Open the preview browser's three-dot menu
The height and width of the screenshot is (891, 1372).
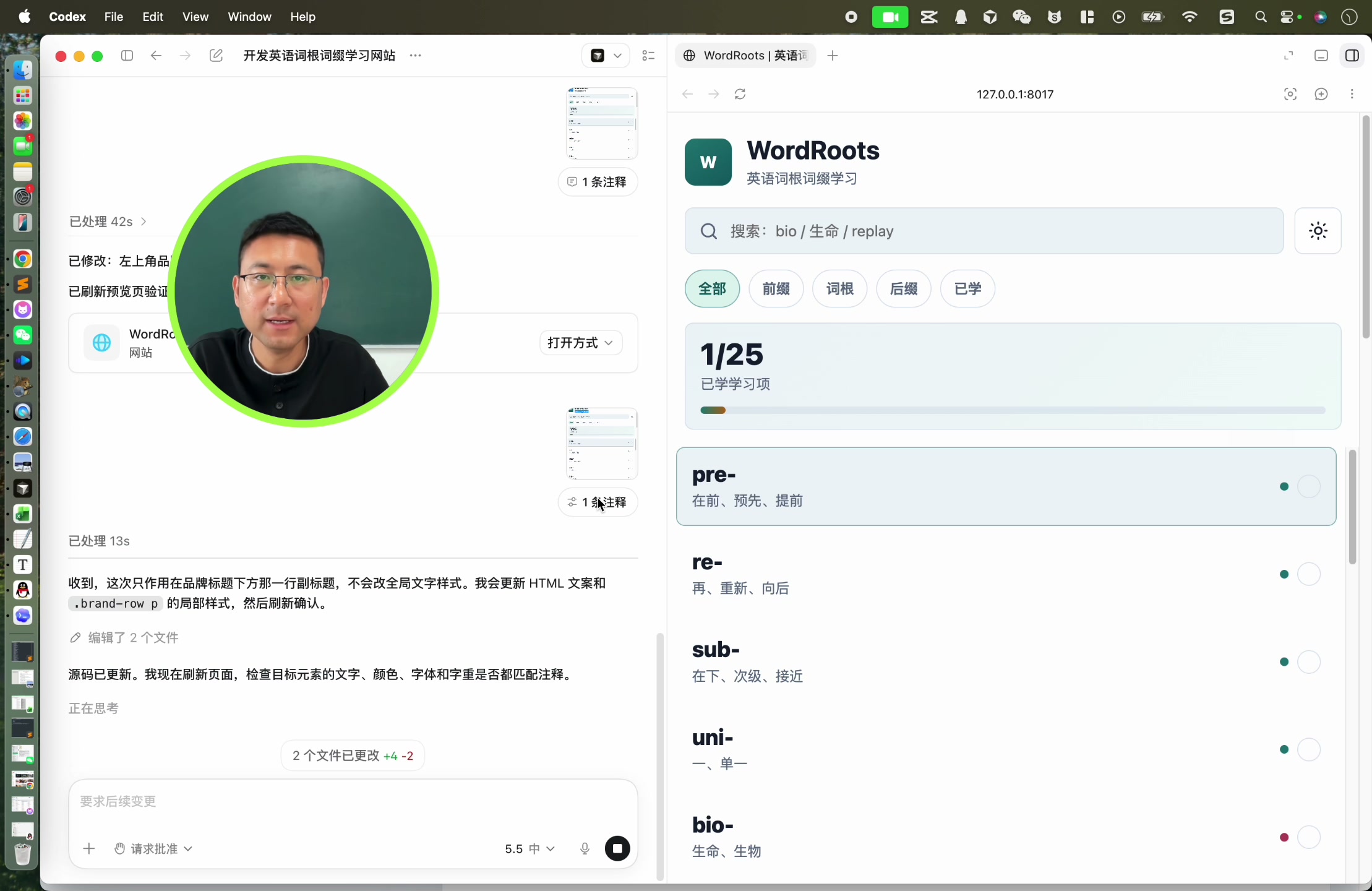(1352, 94)
